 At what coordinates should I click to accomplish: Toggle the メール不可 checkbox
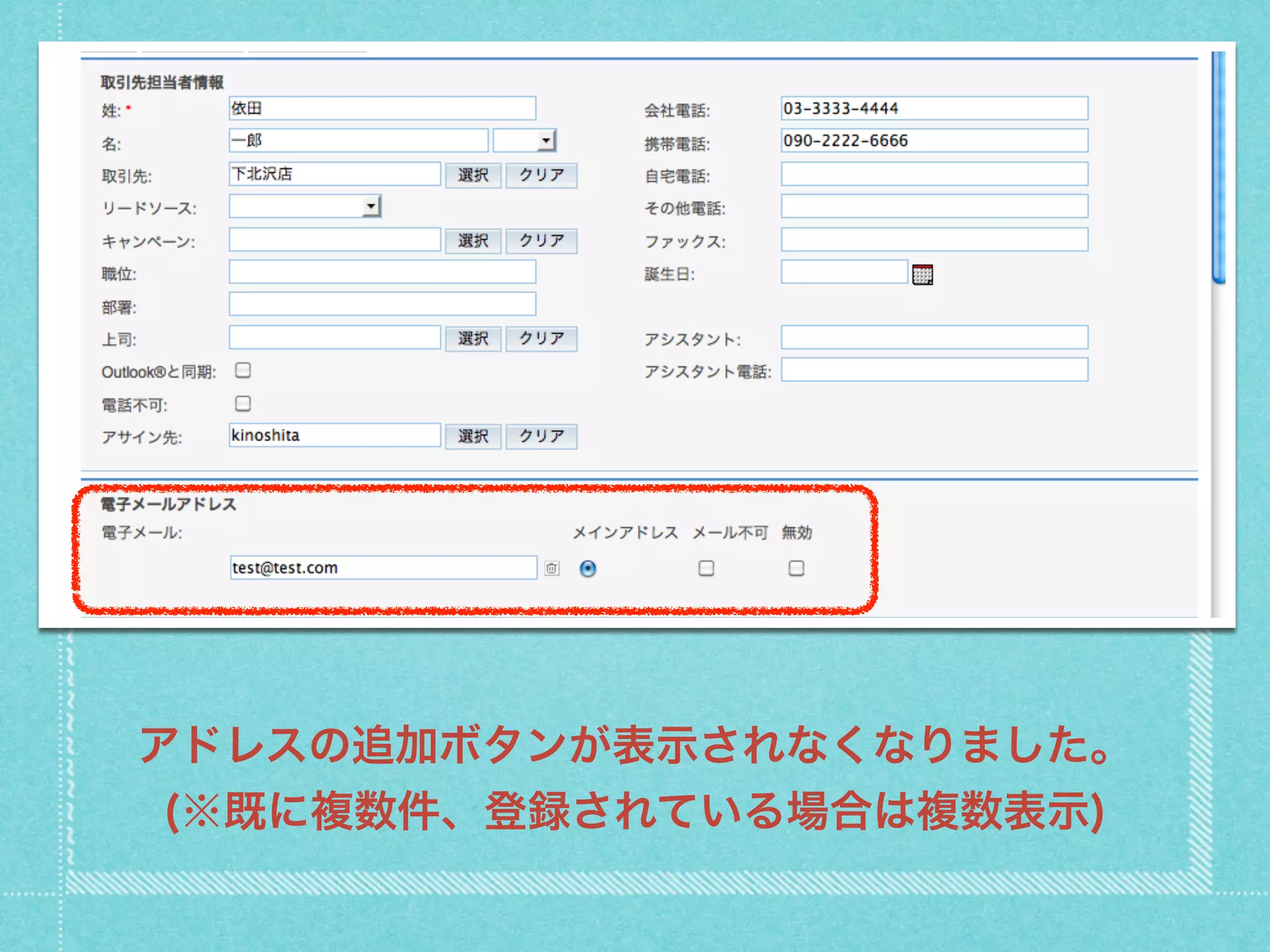(706, 568)
